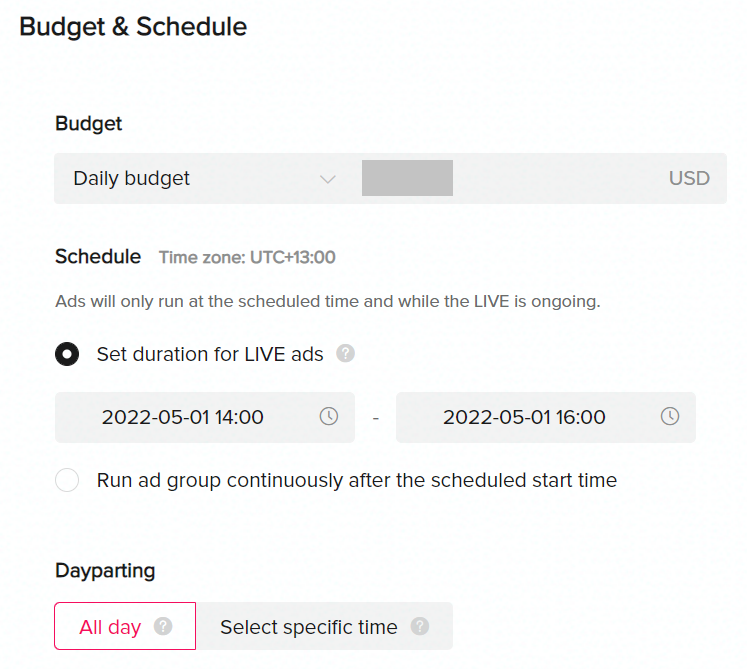Click the Dayparting section label

105,571
